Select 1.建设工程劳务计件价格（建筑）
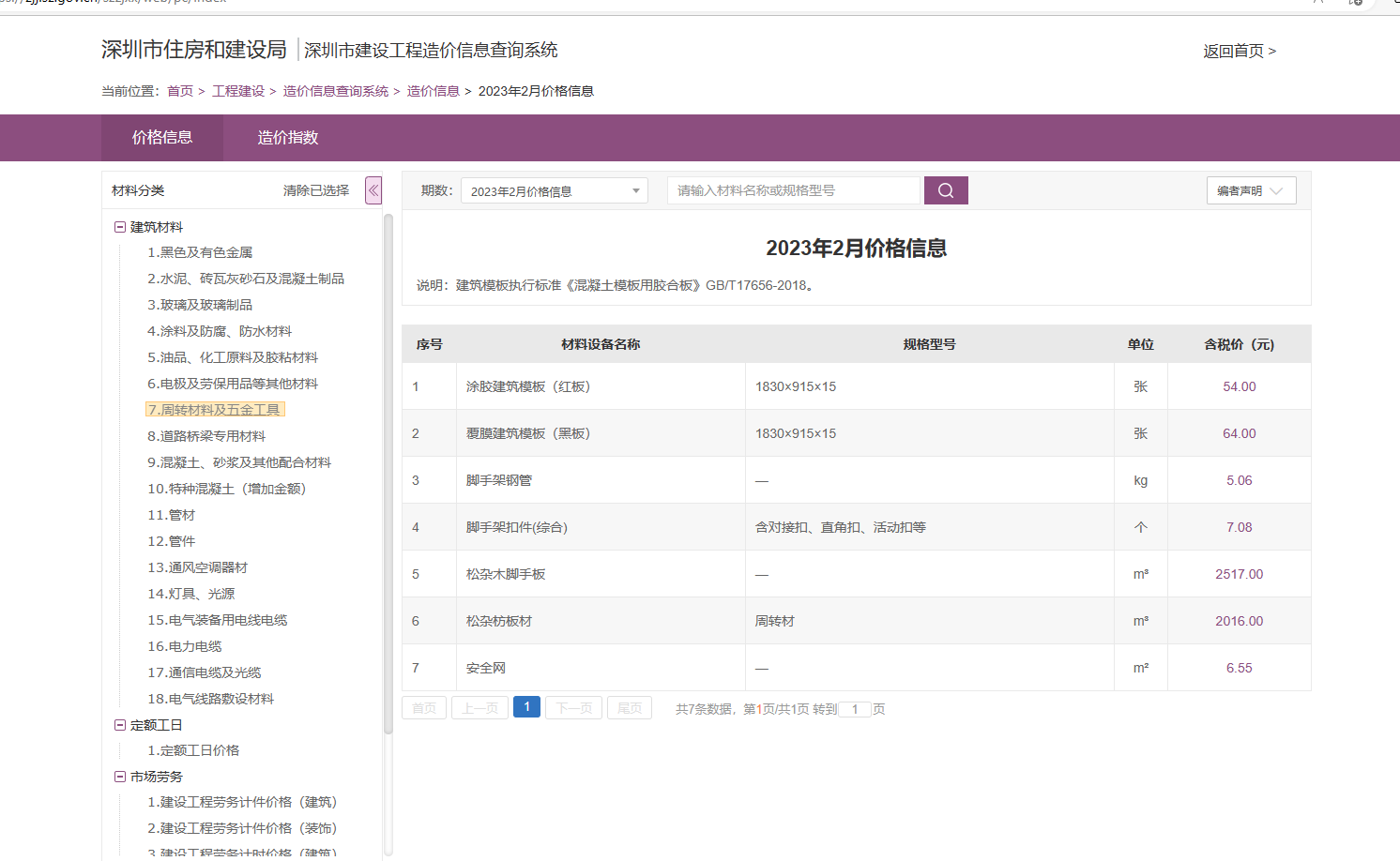Viewport: 1400px width, 861px height. [x=242, y=802]
